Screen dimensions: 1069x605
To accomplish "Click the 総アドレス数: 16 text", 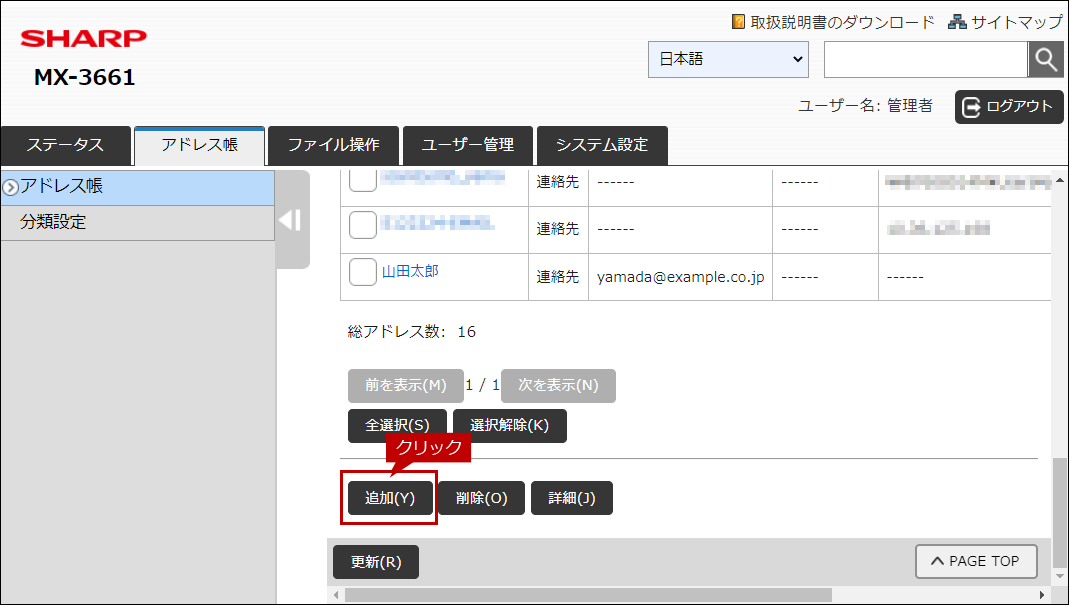I will point(412,332).
